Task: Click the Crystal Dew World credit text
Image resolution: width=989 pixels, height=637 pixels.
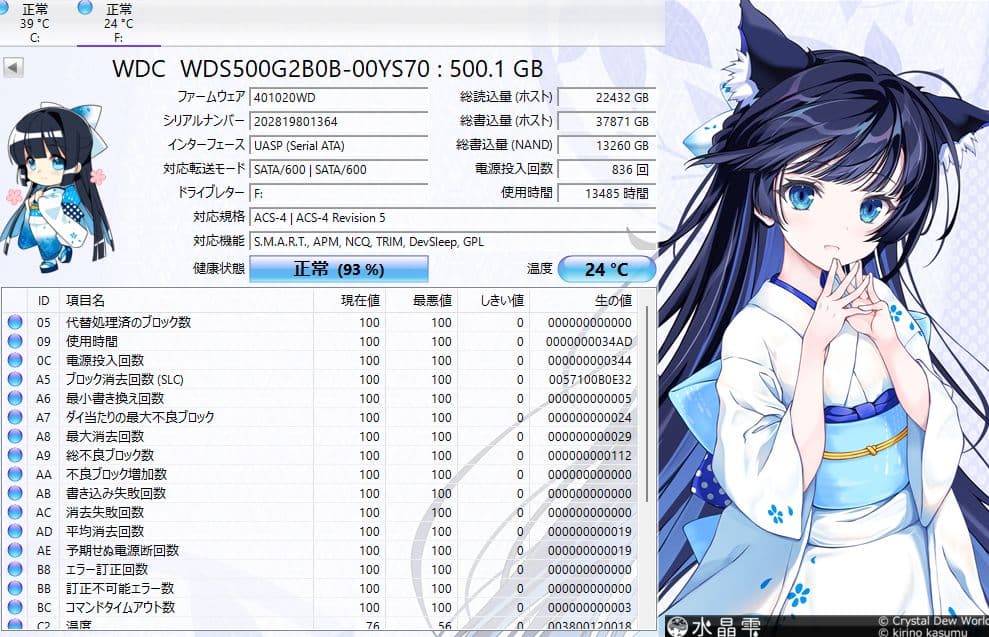Action: click(930, 622)
